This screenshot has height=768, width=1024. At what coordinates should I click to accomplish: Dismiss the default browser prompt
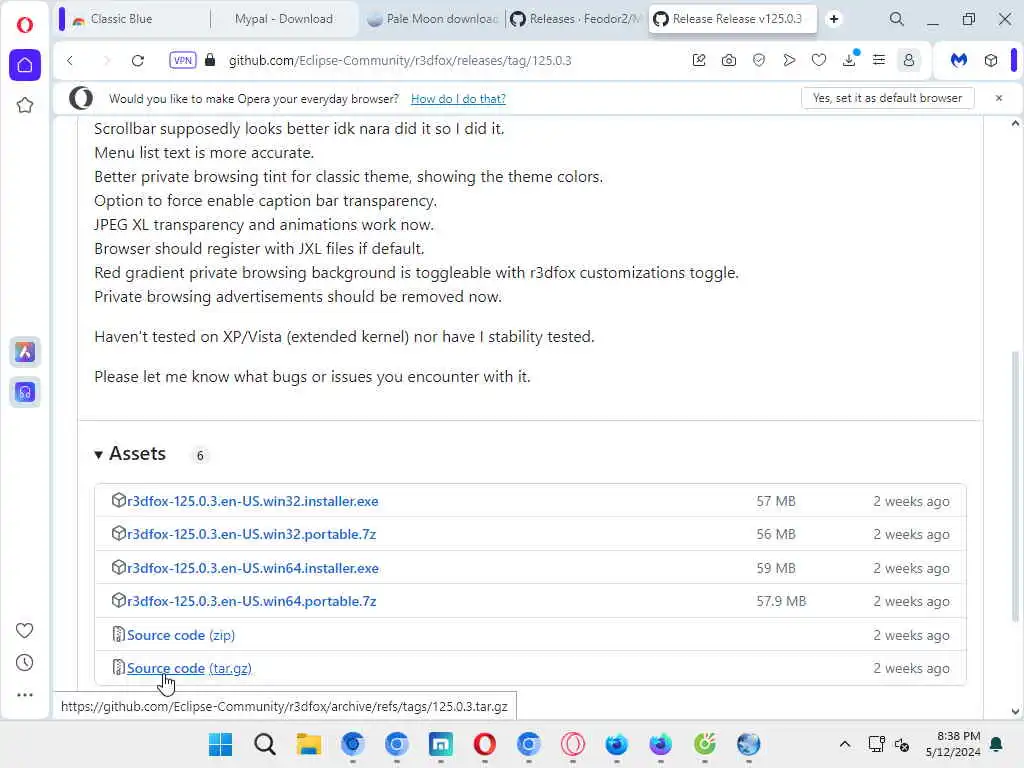[999, 98]
